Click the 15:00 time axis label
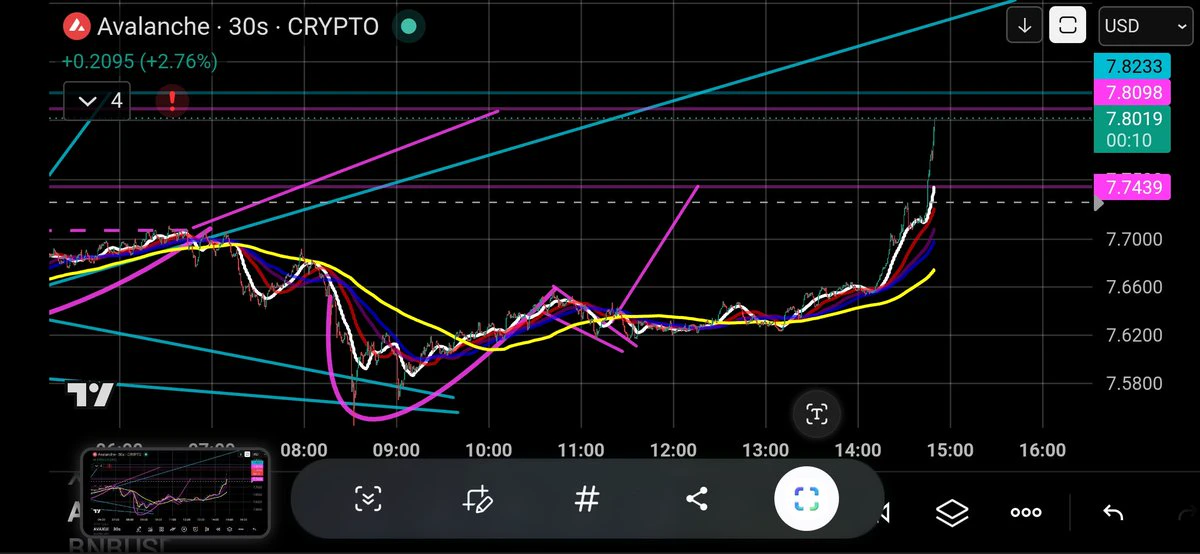Screen dimensions: 1200x554 950,451
